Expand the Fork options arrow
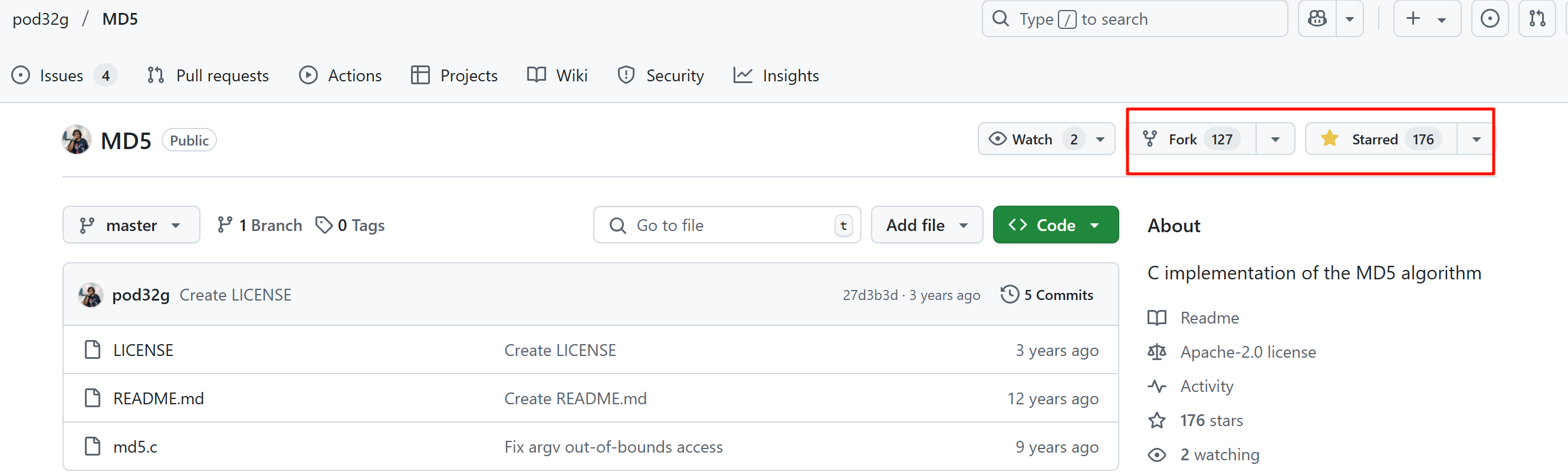 [x=1274, y=139]
